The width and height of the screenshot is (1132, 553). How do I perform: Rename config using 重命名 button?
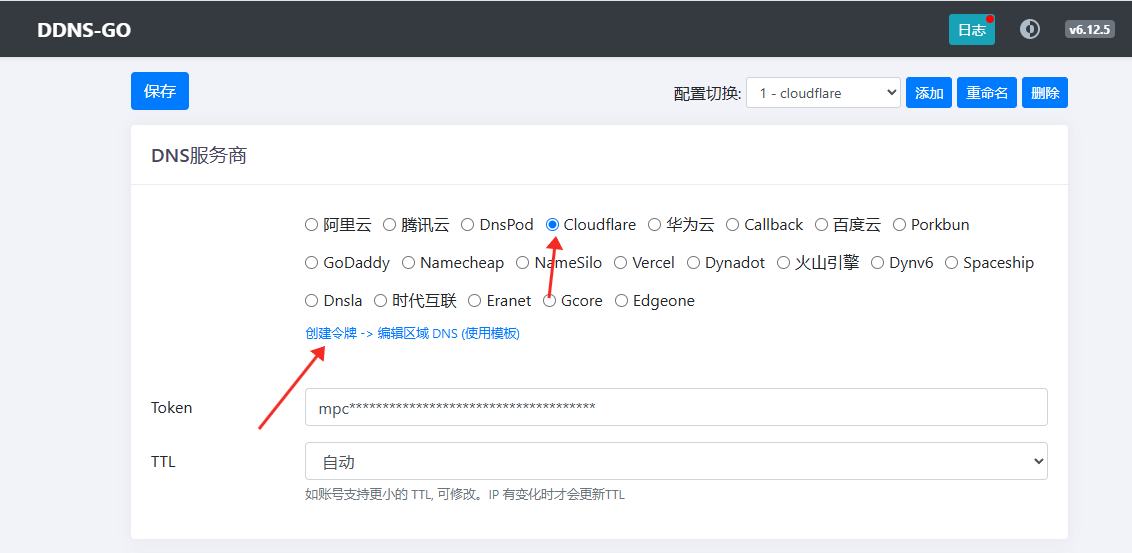(986, 93)
